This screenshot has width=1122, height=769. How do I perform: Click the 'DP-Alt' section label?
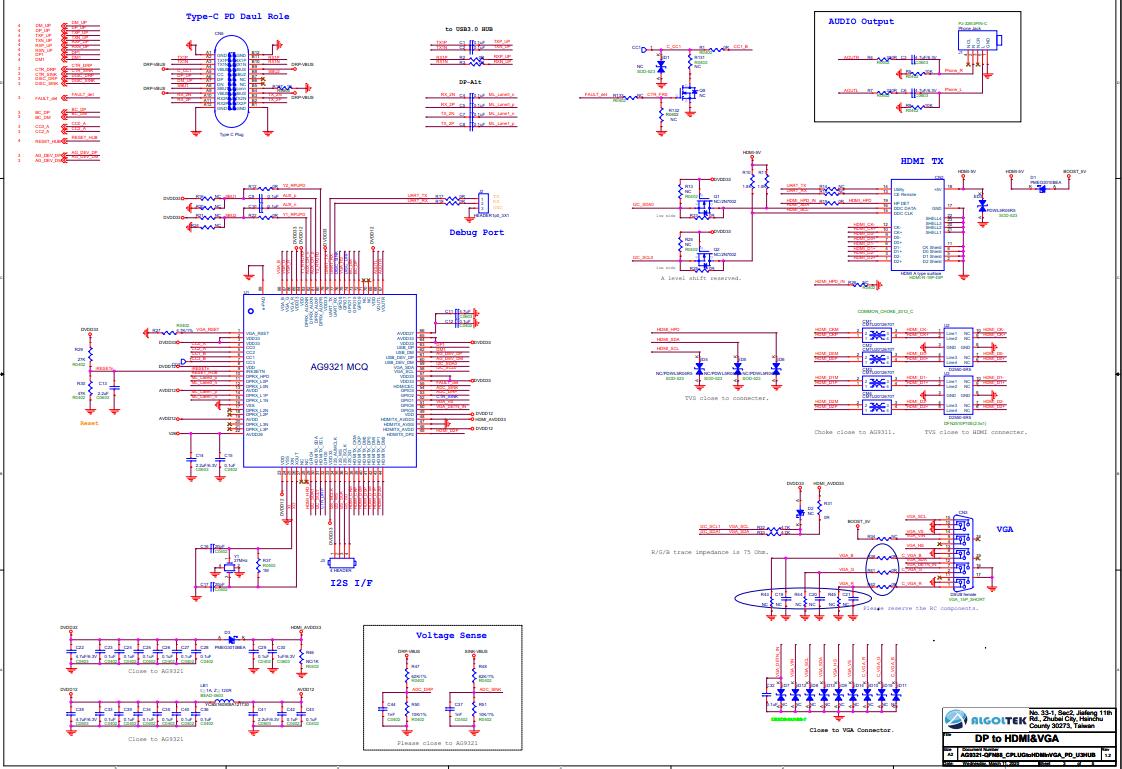point(470,82)
